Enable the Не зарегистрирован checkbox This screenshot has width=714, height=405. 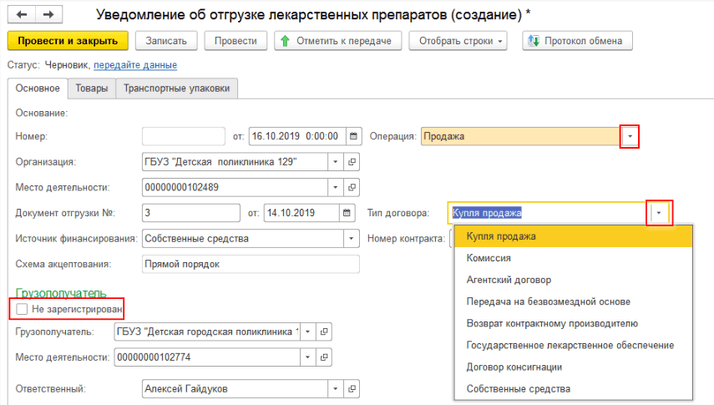pos(22,310)
